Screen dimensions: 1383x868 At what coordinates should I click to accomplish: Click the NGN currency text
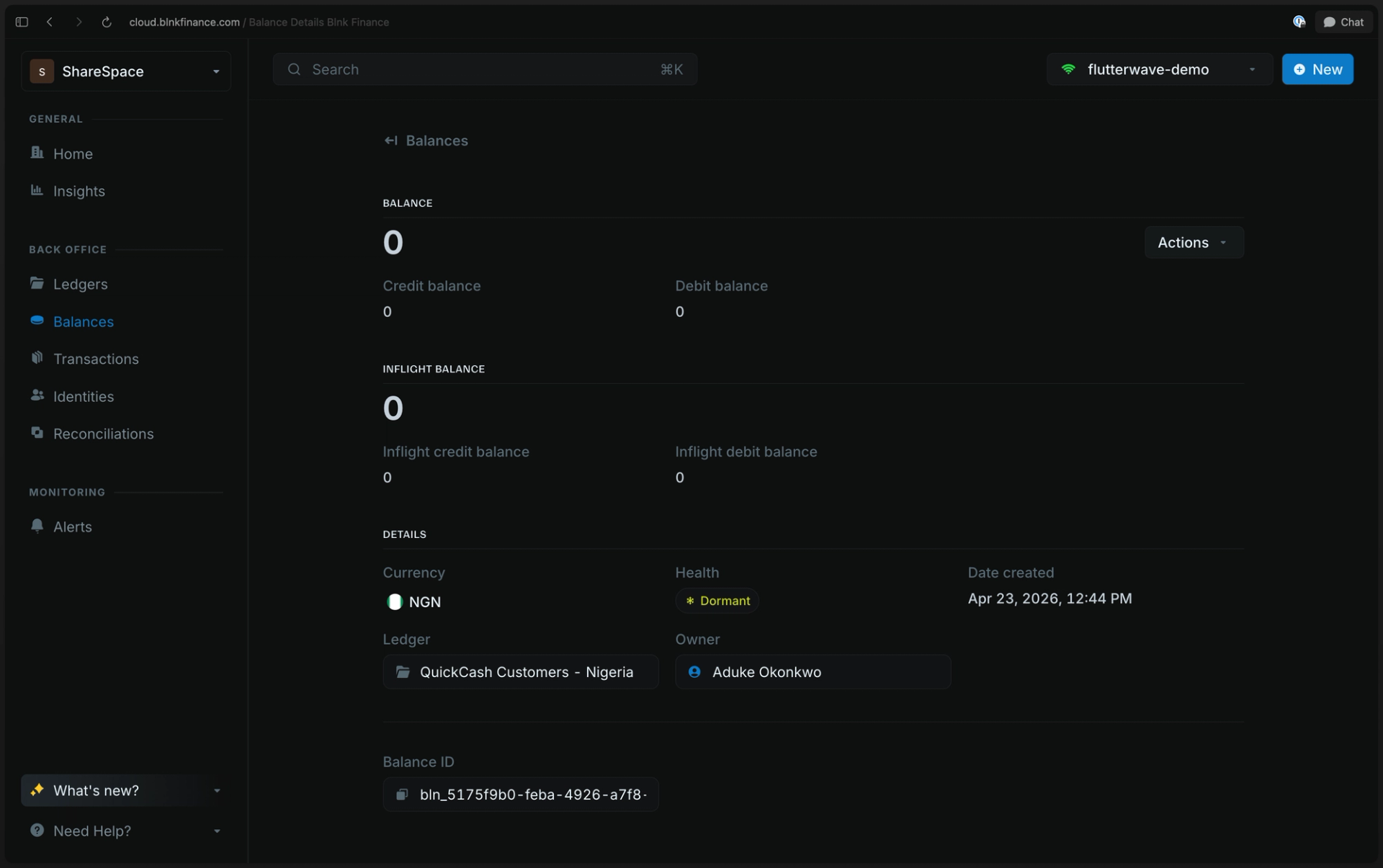[x=425, y=602]
